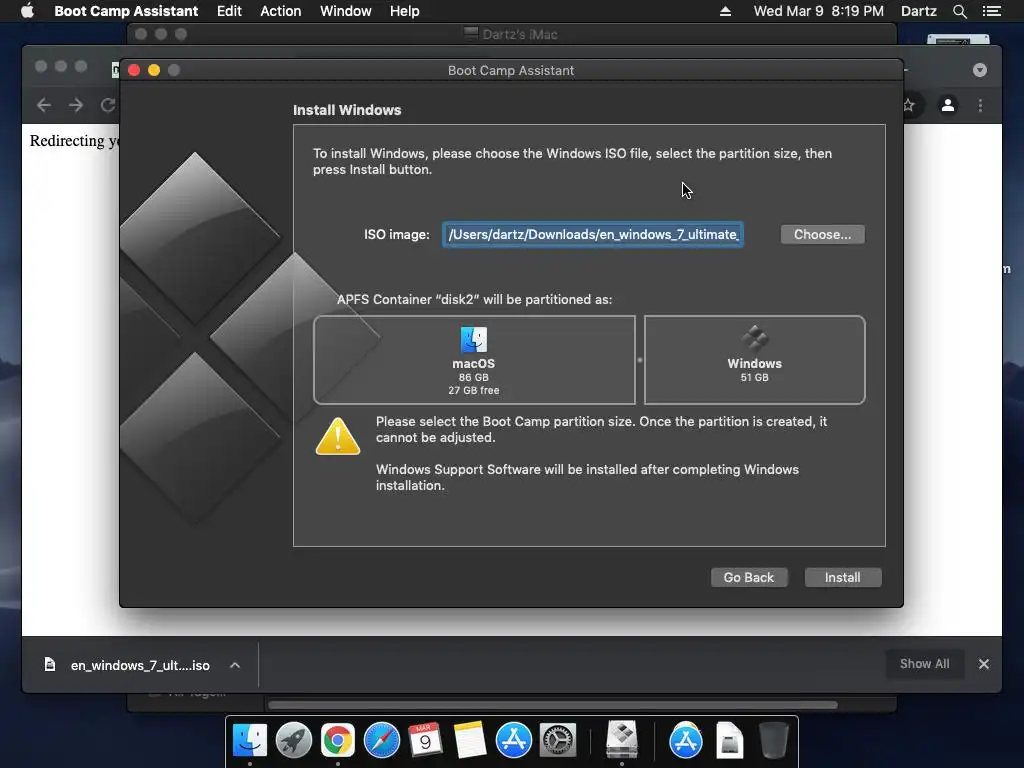Open Spotlight search in menu bar

[959, 11]
